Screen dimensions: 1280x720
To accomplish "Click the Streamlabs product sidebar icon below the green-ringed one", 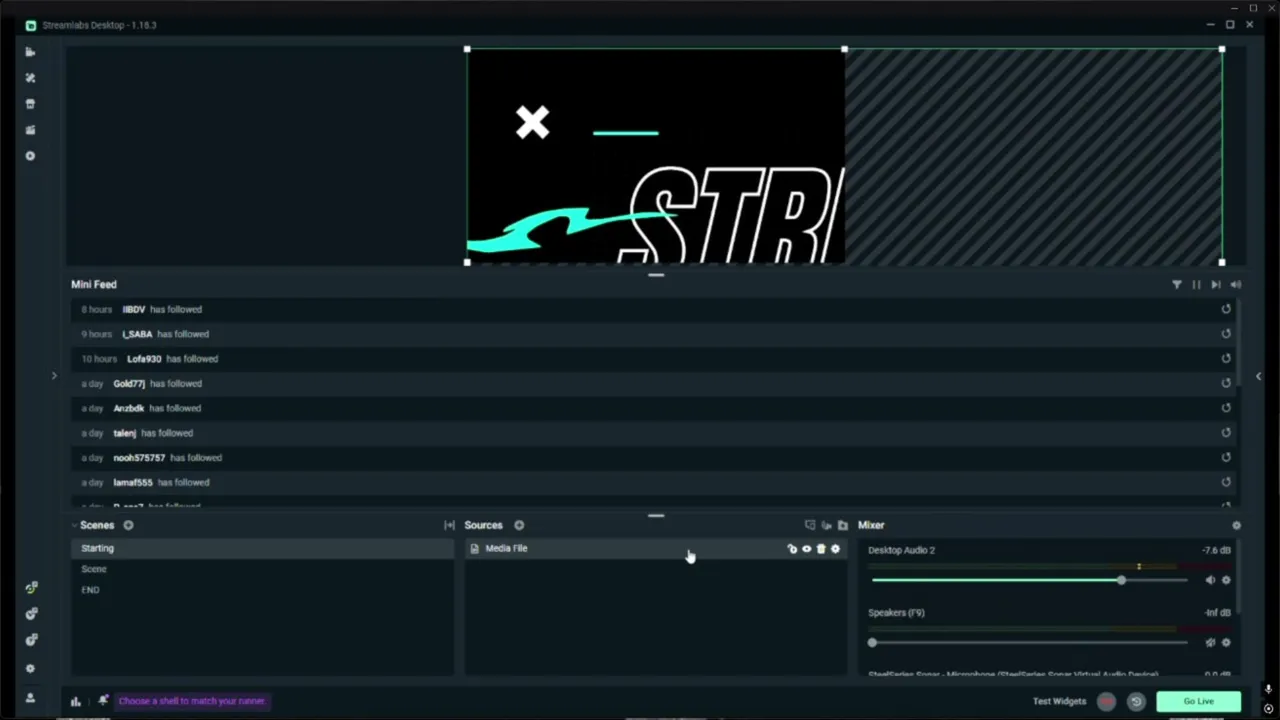I will coord(31,614).
